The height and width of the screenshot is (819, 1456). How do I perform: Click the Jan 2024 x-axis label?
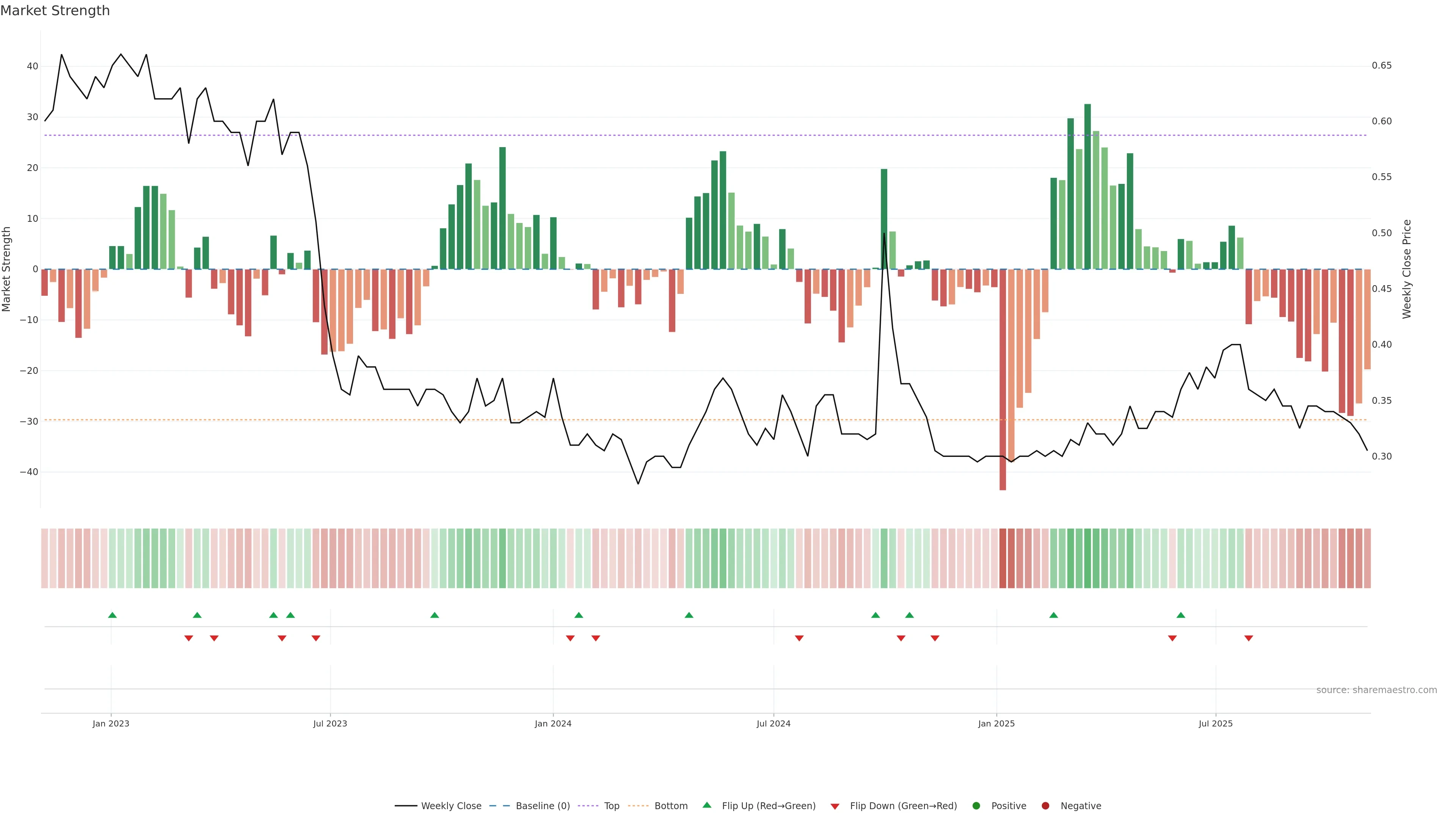553,723
